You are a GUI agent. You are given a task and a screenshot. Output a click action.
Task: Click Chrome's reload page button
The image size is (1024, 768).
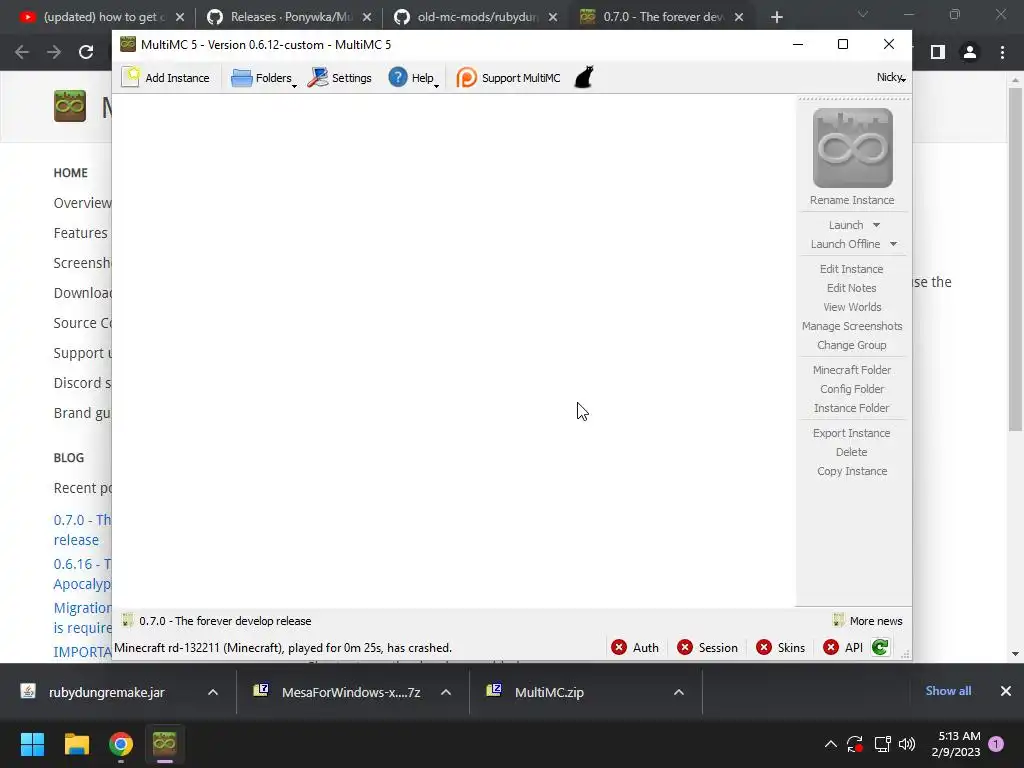[86, 52]
